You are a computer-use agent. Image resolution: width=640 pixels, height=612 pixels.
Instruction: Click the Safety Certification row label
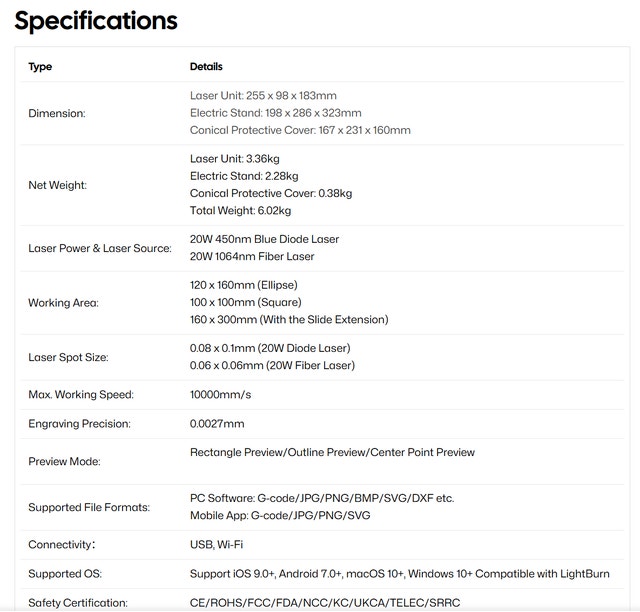[78, 603]
